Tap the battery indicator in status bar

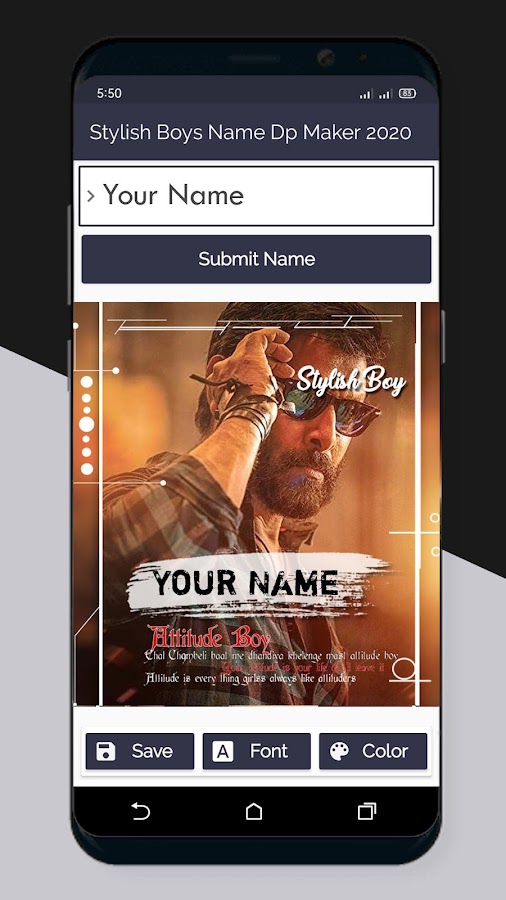tap(407, 94)
